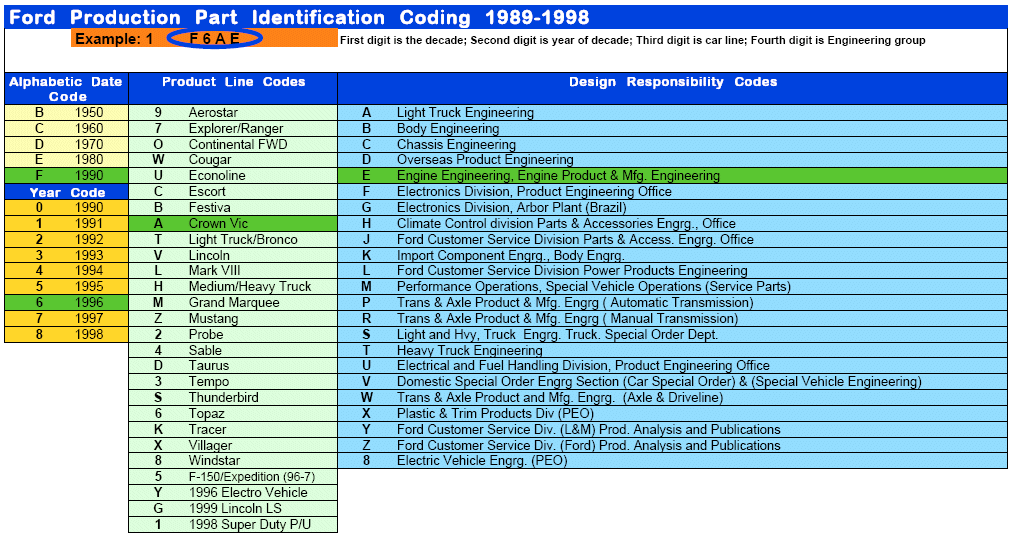Select the 'Aerostar' product line

pyautogui.click(x=233, y=112)
